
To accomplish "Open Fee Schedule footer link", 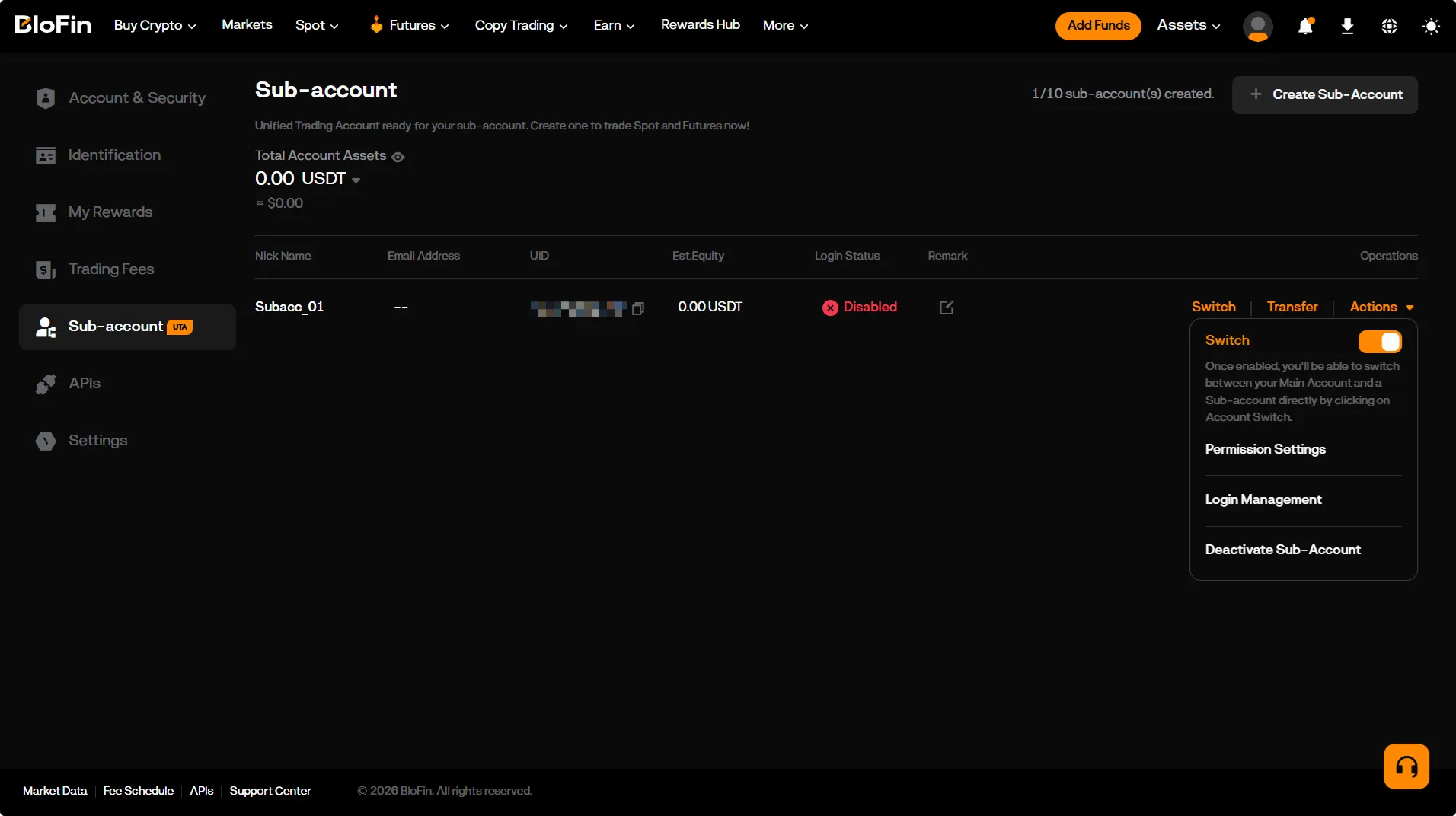I will coord(139,791).
